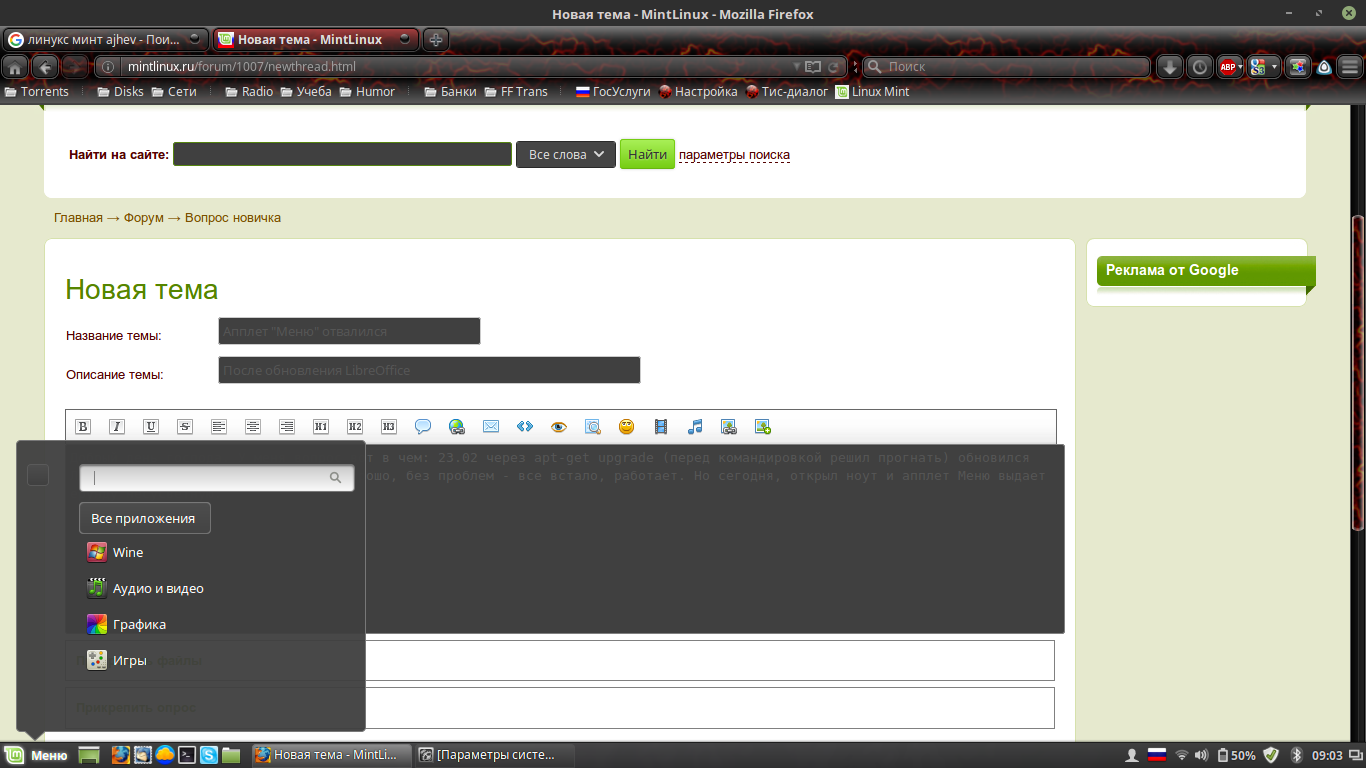Insert audio with the music note icon
1366x768 pixels.
click(x=695, y=427)
